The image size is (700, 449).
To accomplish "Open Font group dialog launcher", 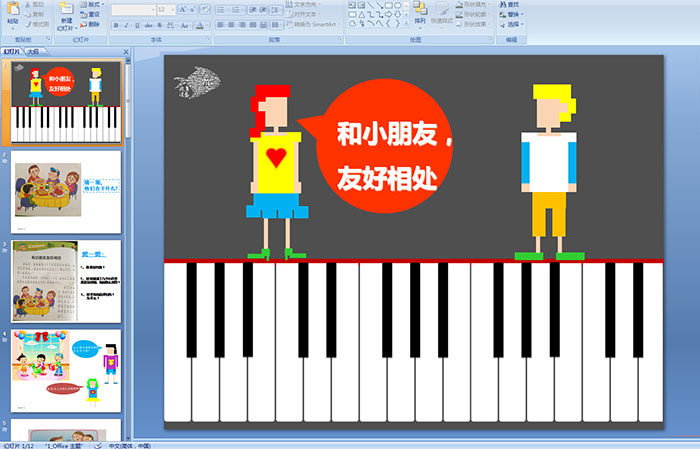I will pos(208,40).
